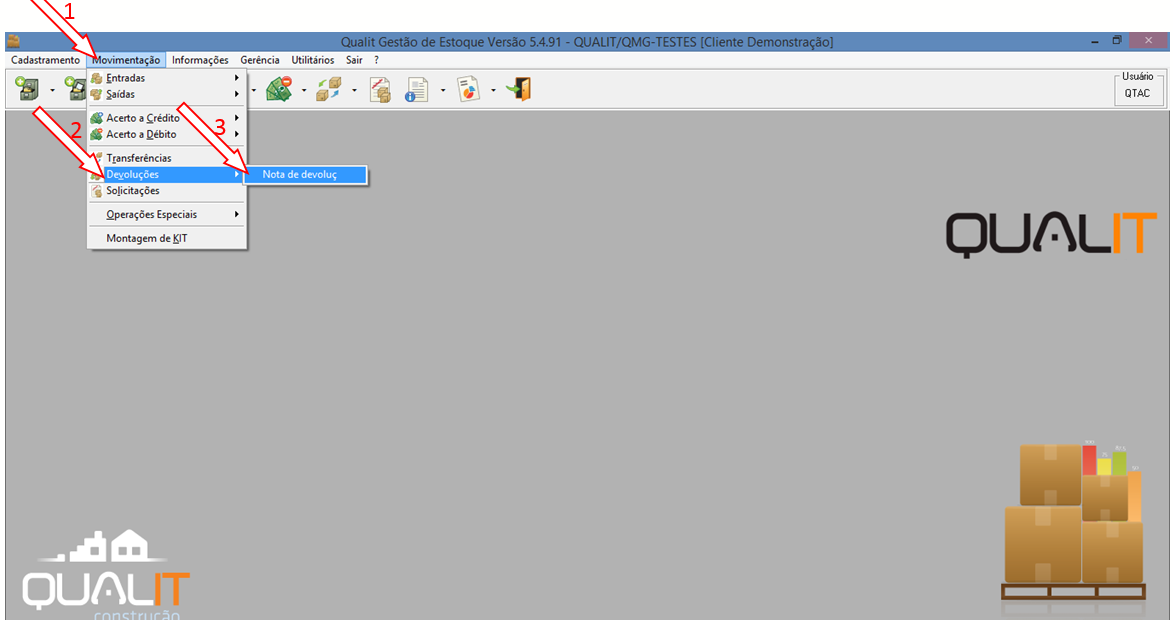Click the money with red minus icon

(279, 89)
